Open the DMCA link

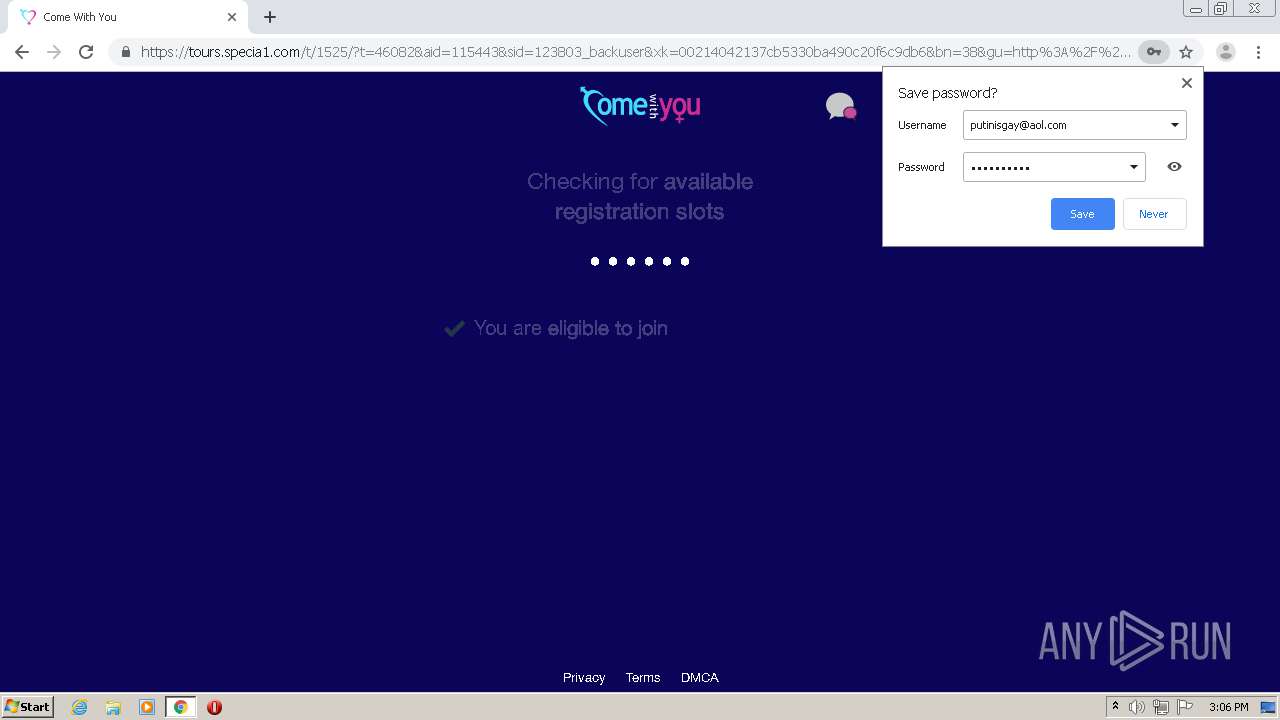point(700,677)
